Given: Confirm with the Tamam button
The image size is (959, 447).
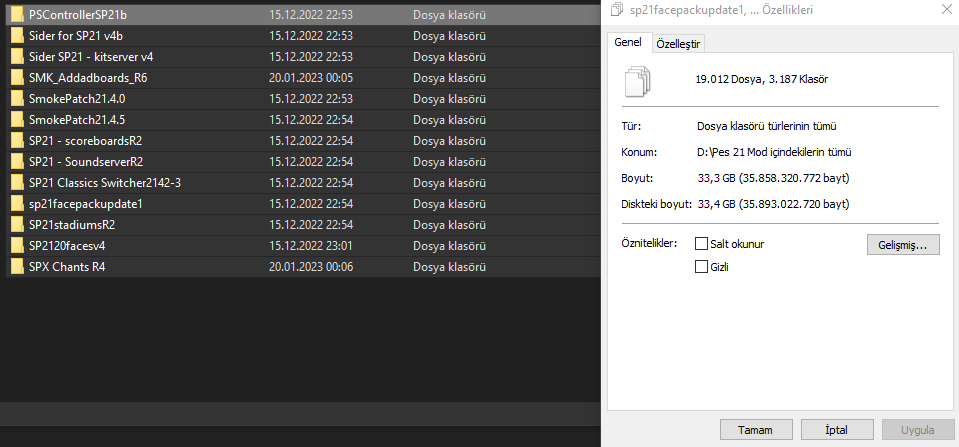Looking at the screenshot, I should click(756, 430).
